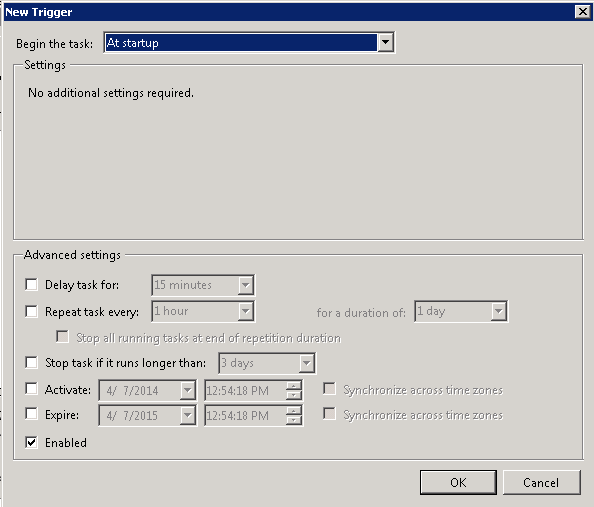Screen dimensions: 594x507
Task: Open the '3 days' stop-task dropdown
Action: click(306, 363)
